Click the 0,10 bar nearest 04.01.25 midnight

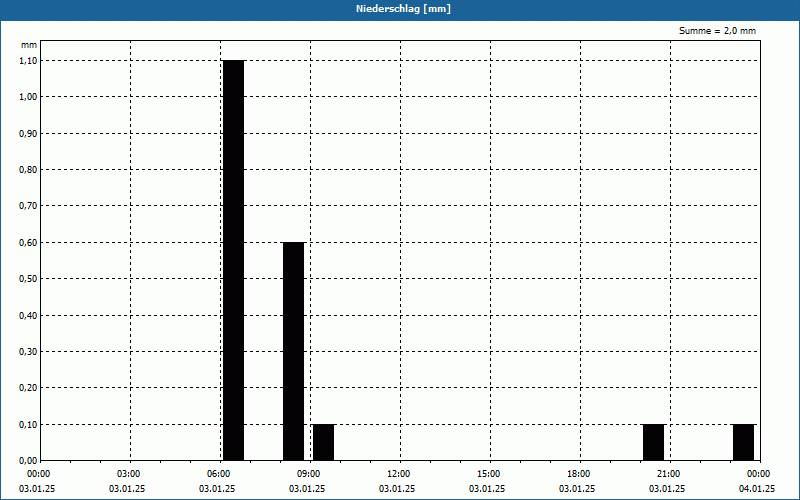click(x=743, y=442)
